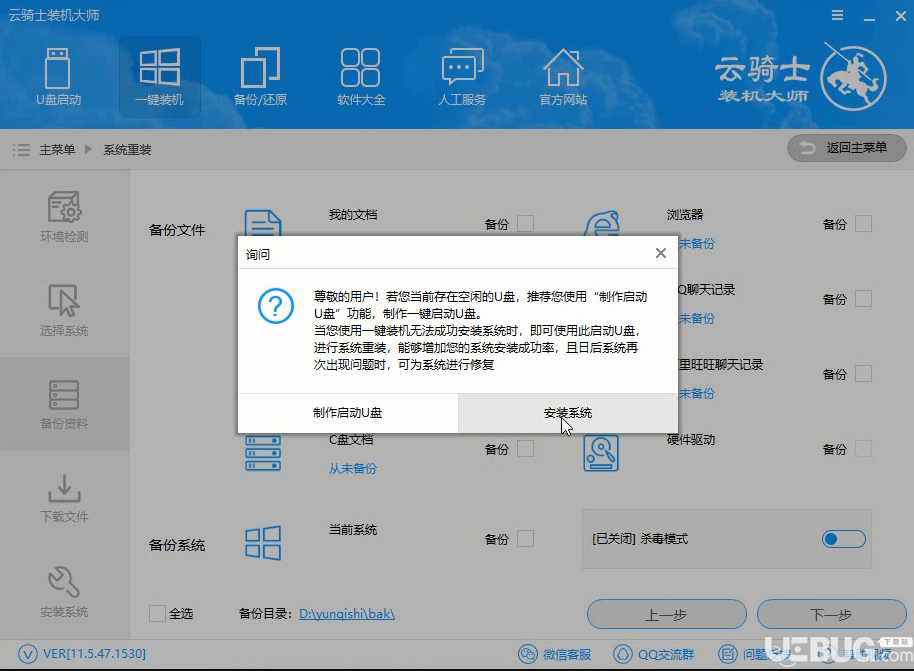Check QQ聊天记录 backup checkbox

(863, 299)
